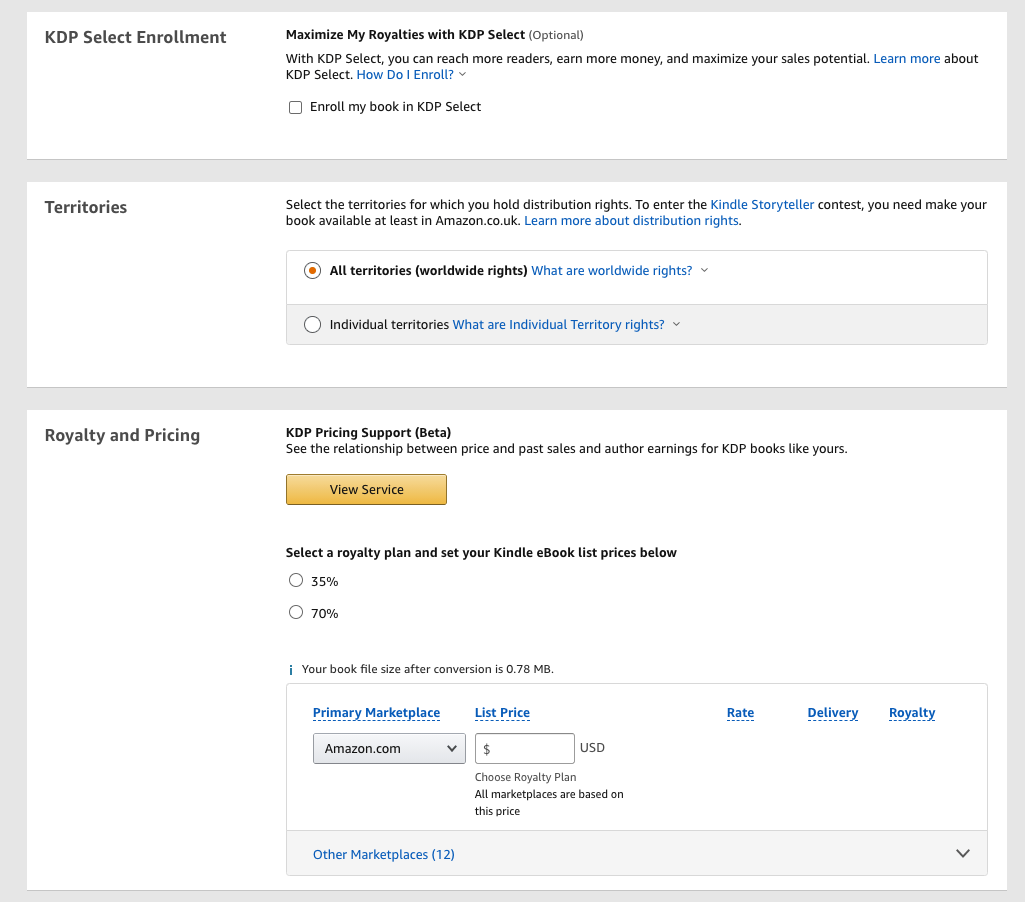
Task: Select All territories worldwide rights option
Action: click(313, 271)
